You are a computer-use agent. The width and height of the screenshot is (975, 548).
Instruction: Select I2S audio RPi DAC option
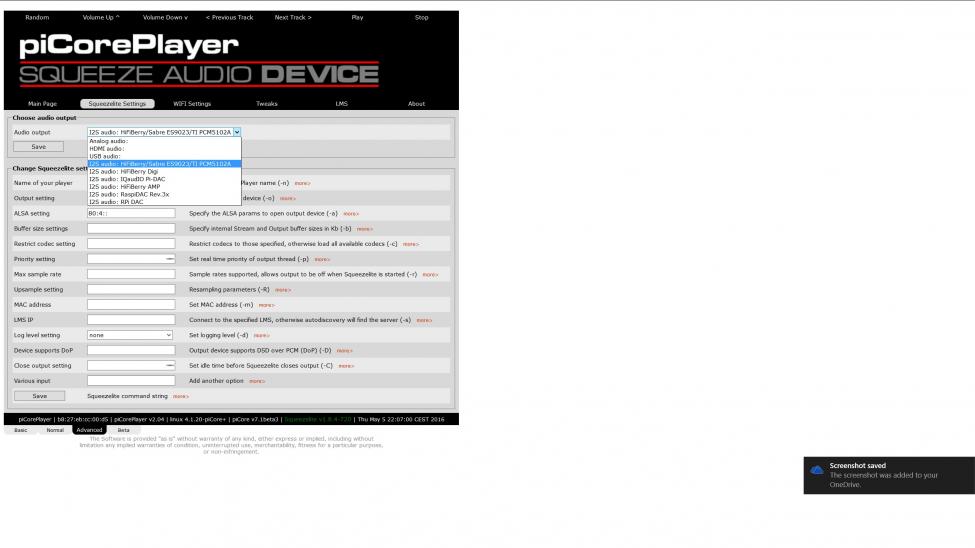click(164, 202)
